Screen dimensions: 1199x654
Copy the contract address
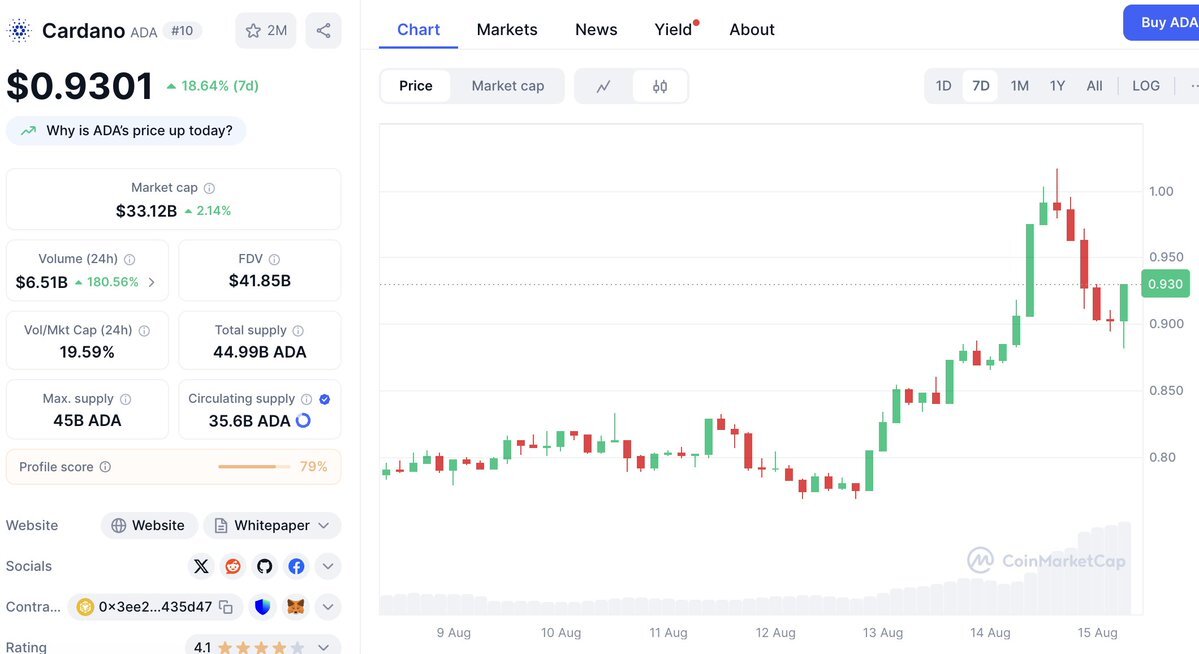coord(226,607)
